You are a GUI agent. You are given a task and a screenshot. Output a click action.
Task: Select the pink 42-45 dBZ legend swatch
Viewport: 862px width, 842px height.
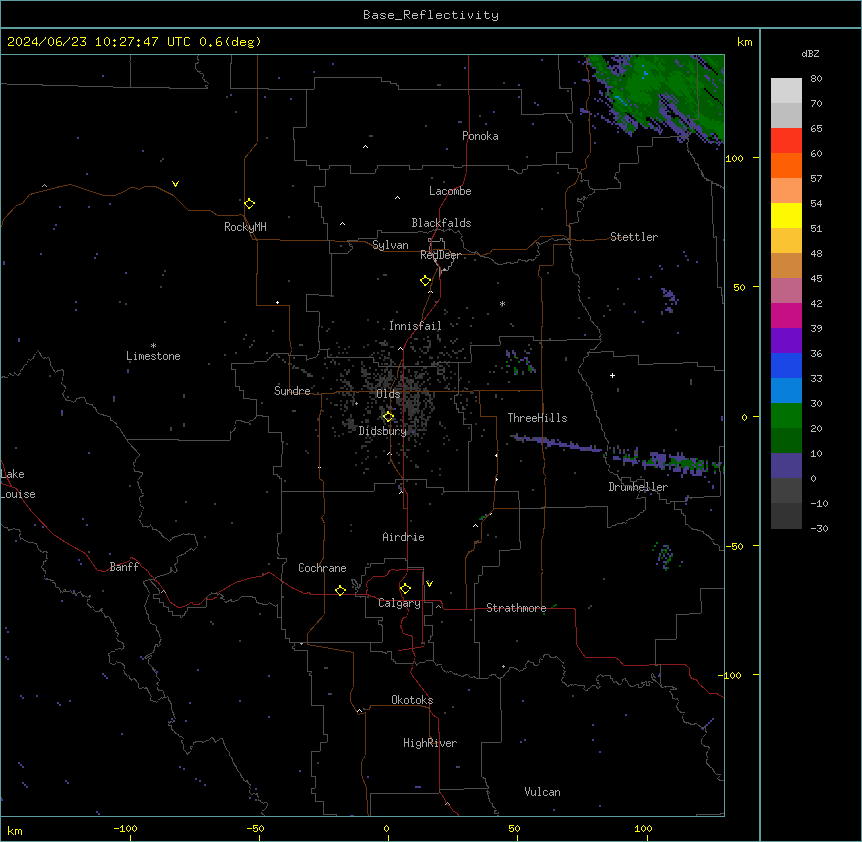tap(786, 291)
